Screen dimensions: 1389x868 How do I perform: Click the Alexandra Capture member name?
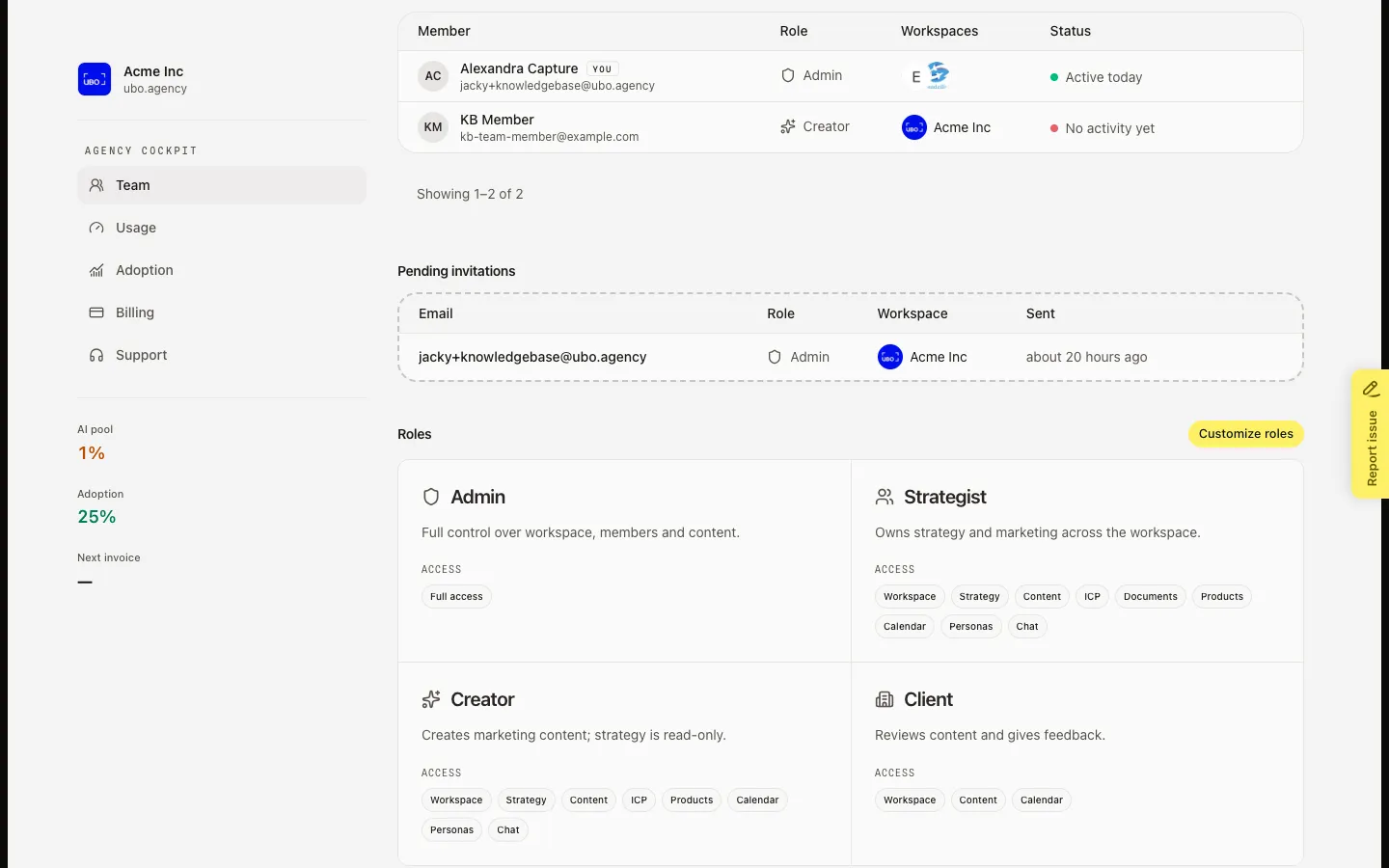tap(519, 68)
